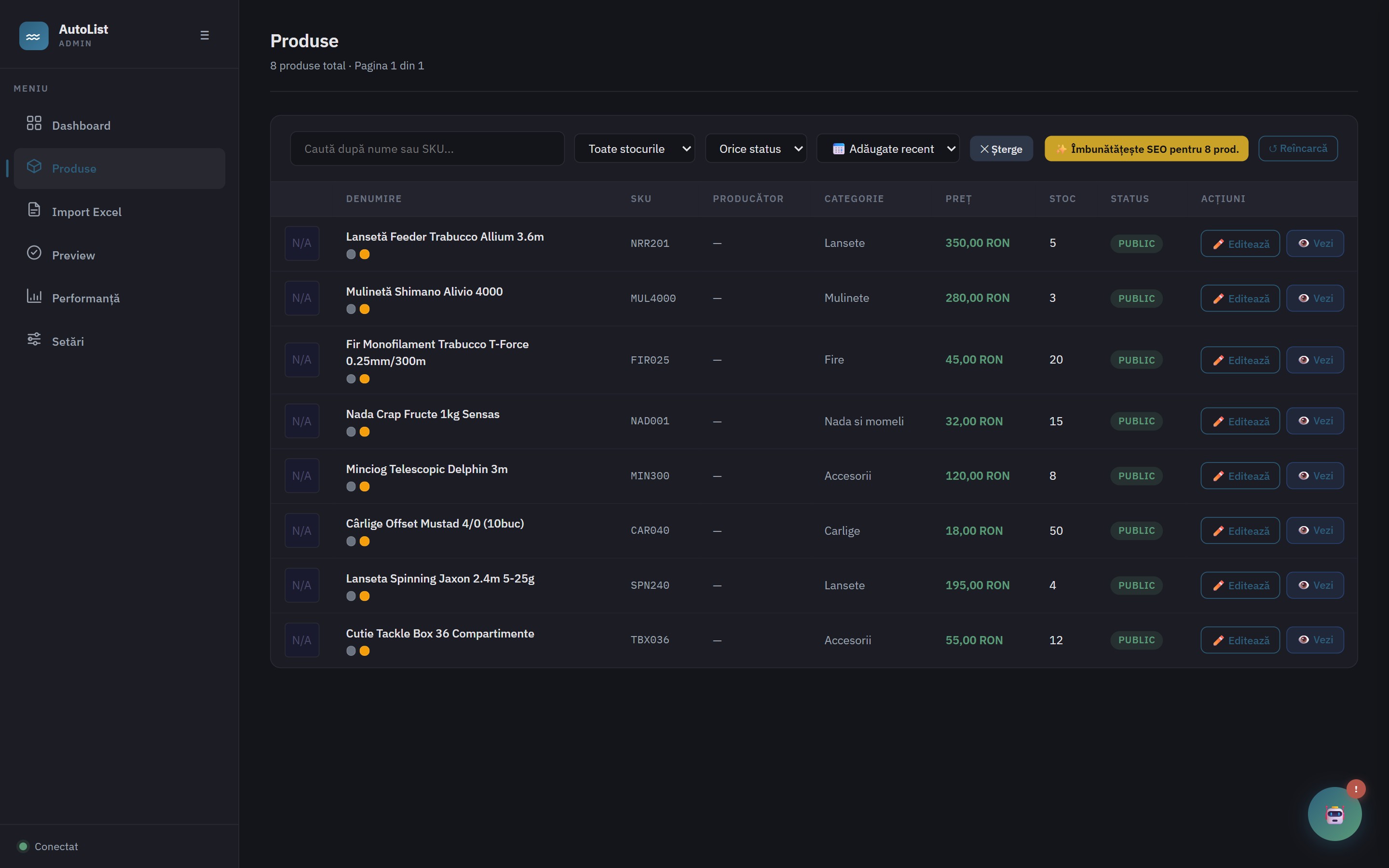Click the PUBLIC status badge for NAD001
Screen dimensions: 1389x868
tap(1136, 421)
